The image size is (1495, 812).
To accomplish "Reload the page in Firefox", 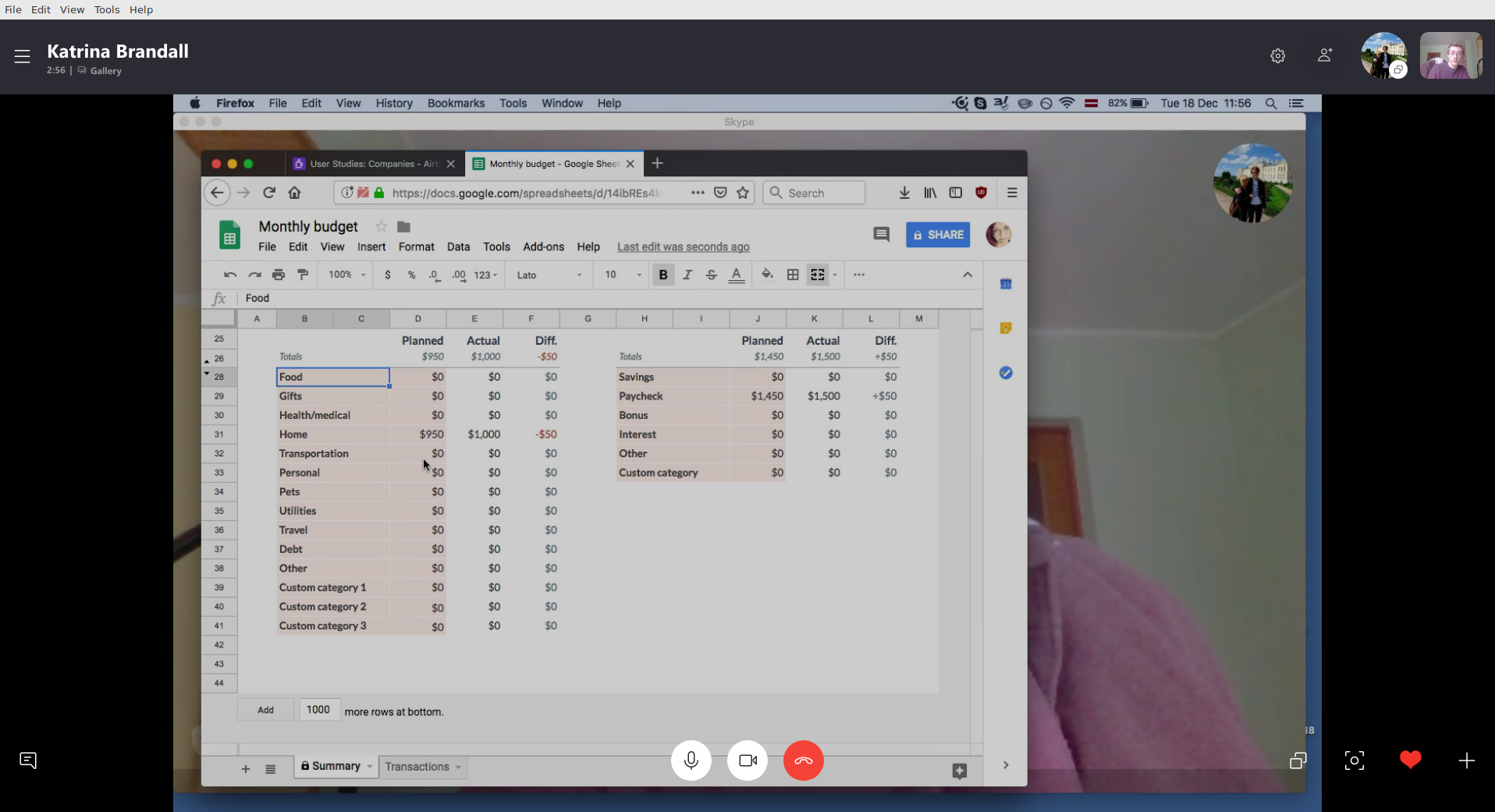I will pyautogui.click(x=269, y=193).
